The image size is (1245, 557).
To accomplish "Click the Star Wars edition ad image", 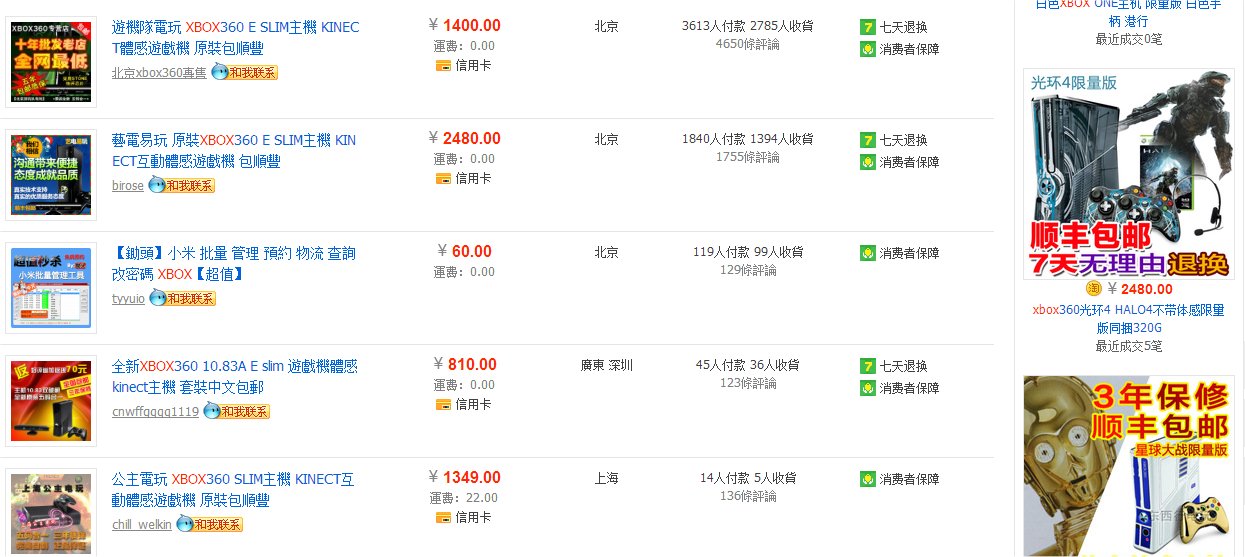I will coord(1128,465).
